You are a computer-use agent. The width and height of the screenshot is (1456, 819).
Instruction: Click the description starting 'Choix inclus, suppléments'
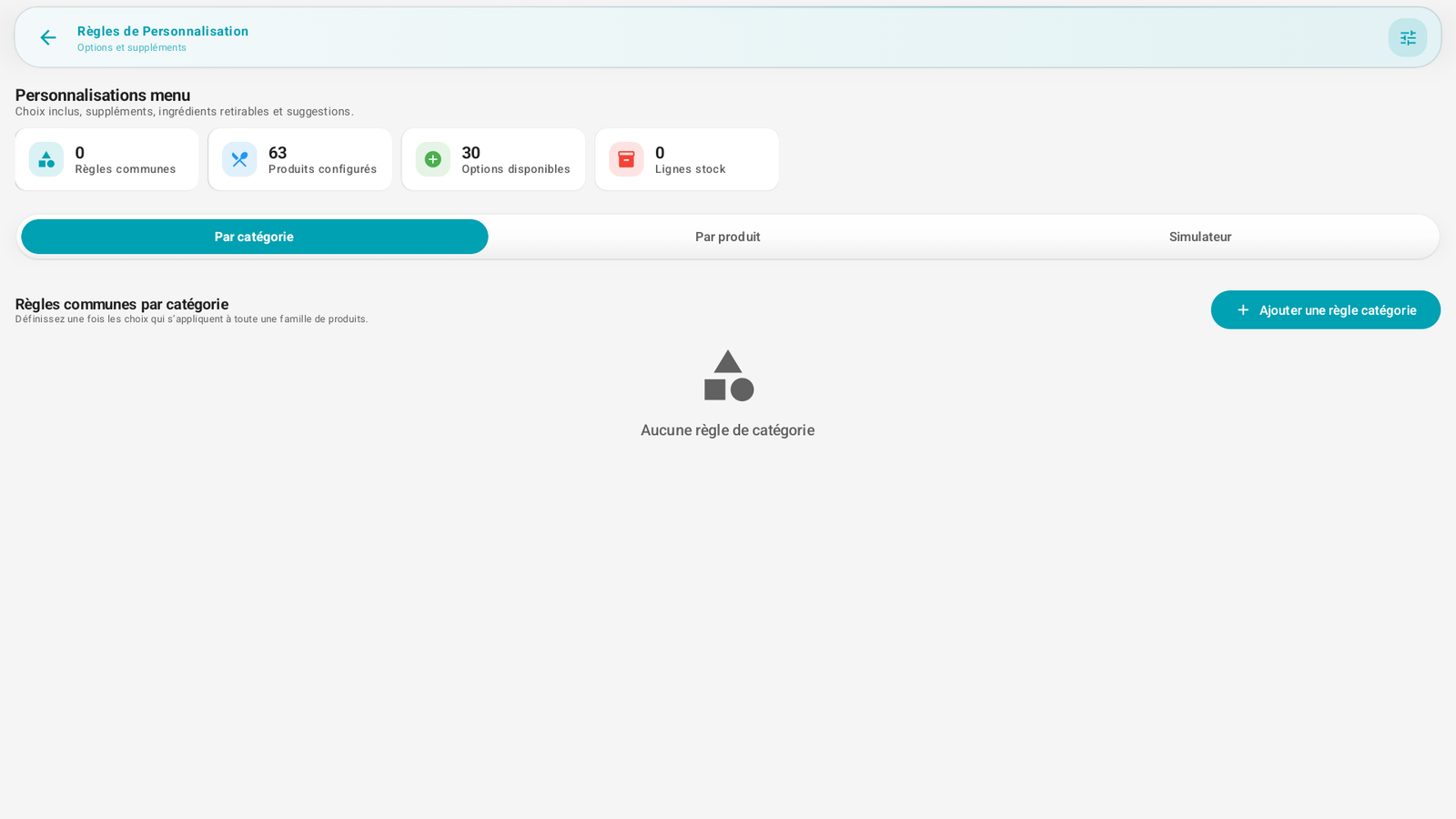coord(185,112)
